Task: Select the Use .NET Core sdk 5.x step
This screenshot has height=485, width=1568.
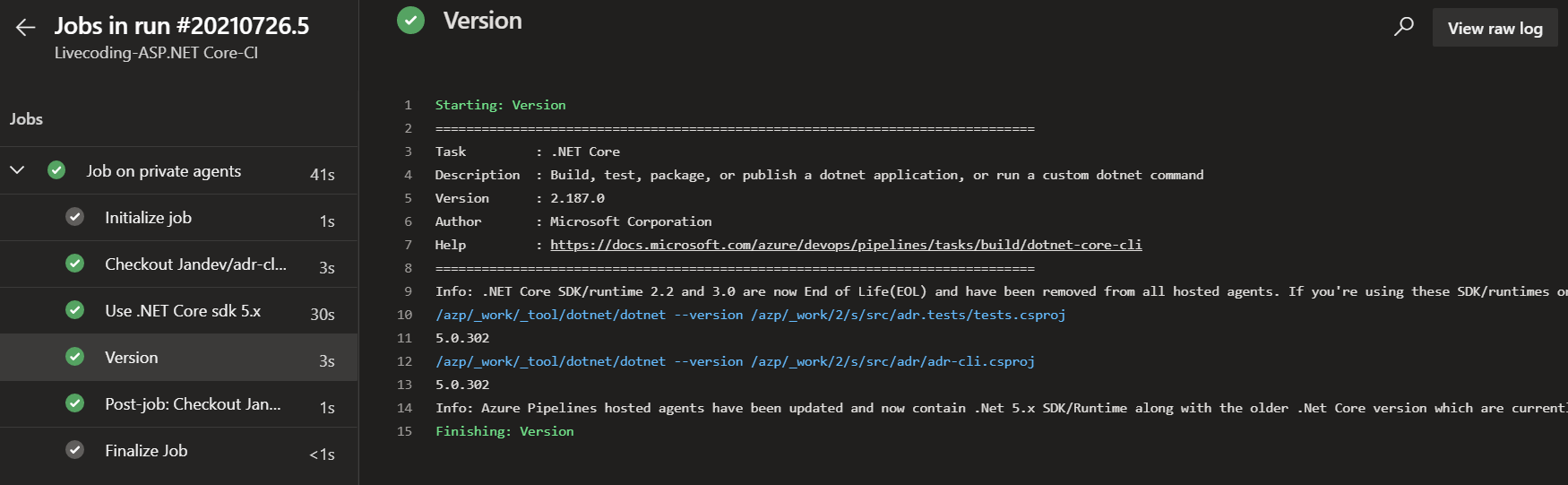Action: click(x=179, y=311)
